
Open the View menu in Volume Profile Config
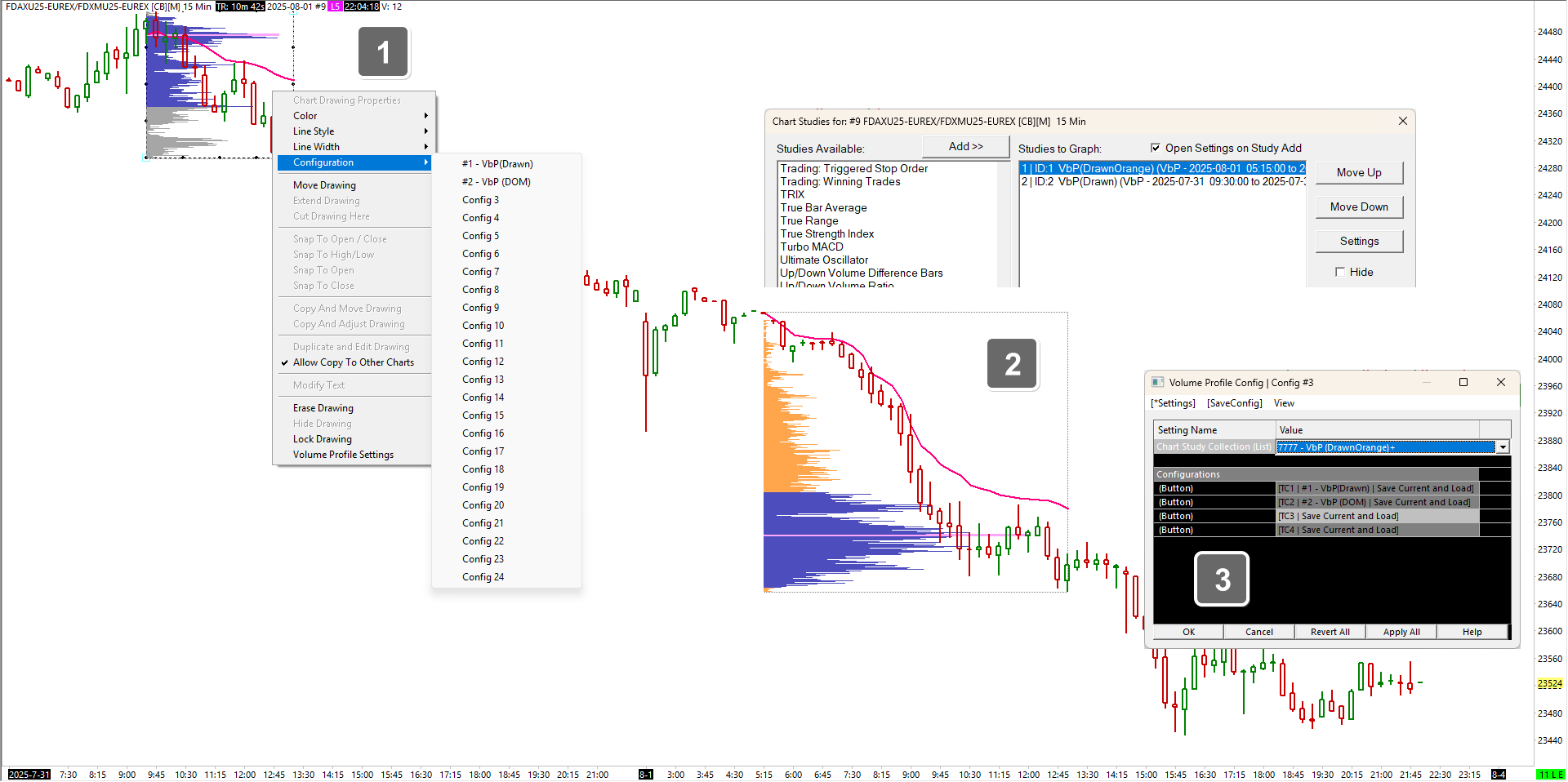click(1284, 403)
